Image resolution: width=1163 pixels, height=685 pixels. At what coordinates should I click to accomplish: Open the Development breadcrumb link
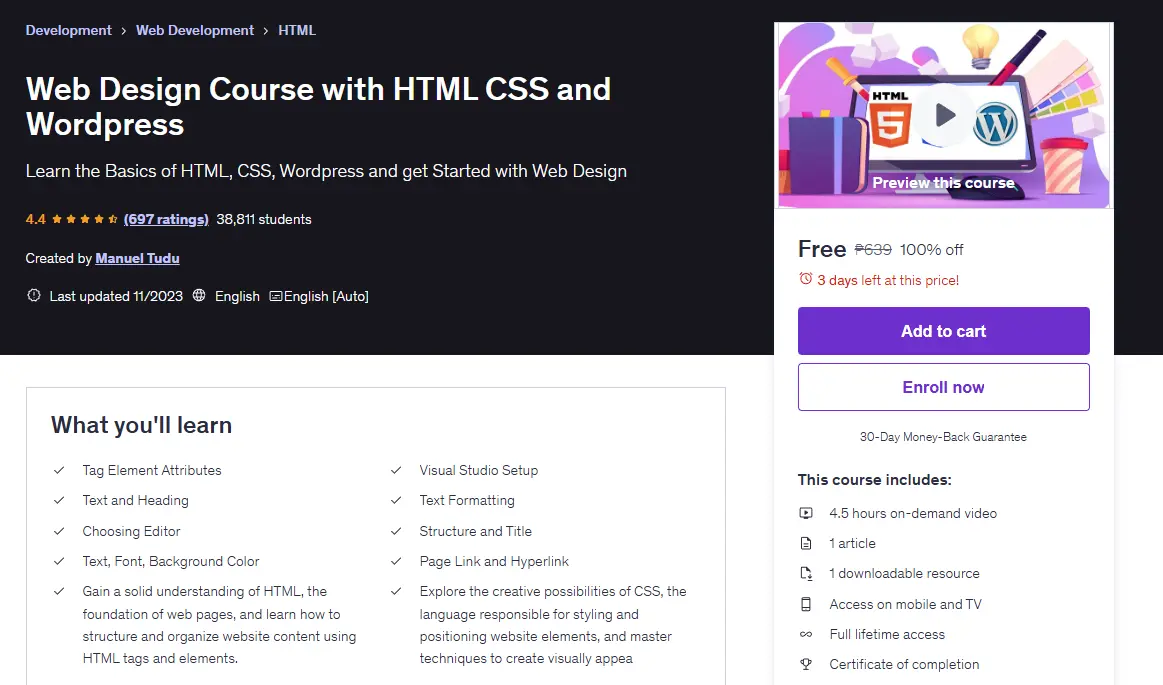[x=68, y=30]
